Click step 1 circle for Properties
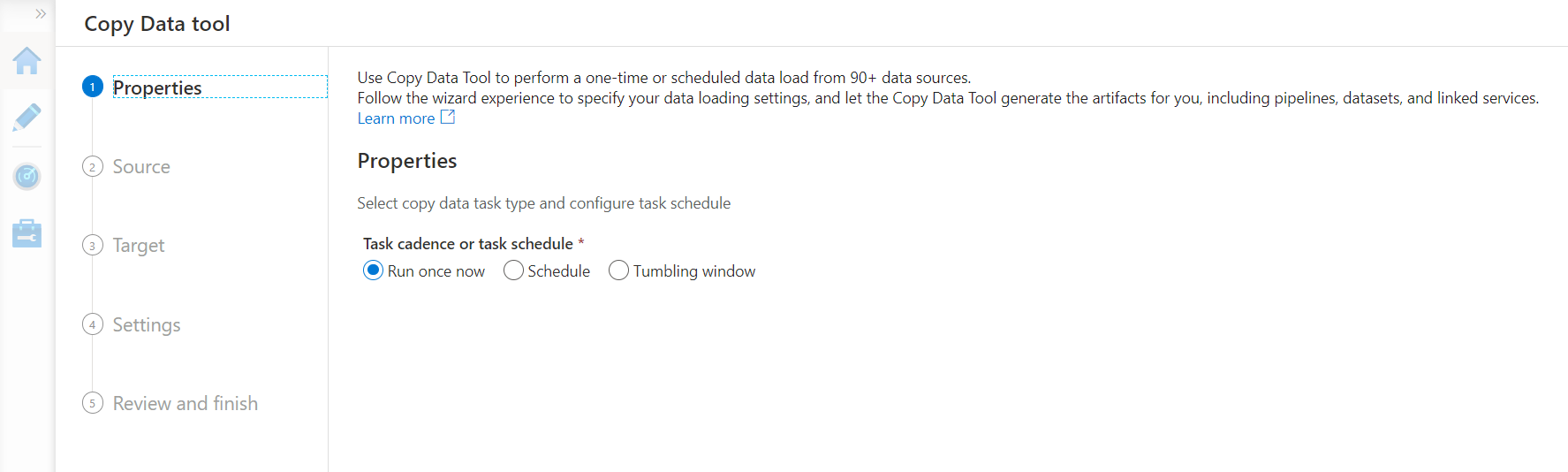 click(x=93, y=87)
